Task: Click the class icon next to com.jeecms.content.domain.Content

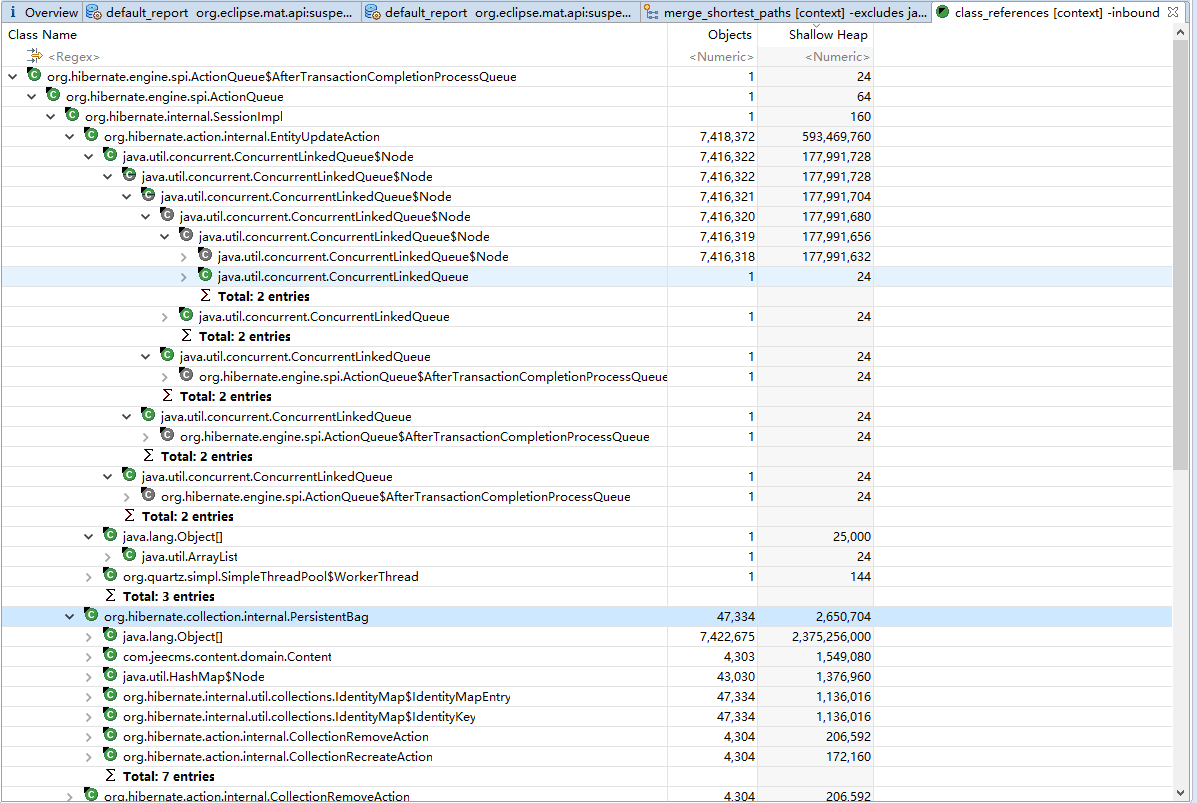Action: point(110,656)
